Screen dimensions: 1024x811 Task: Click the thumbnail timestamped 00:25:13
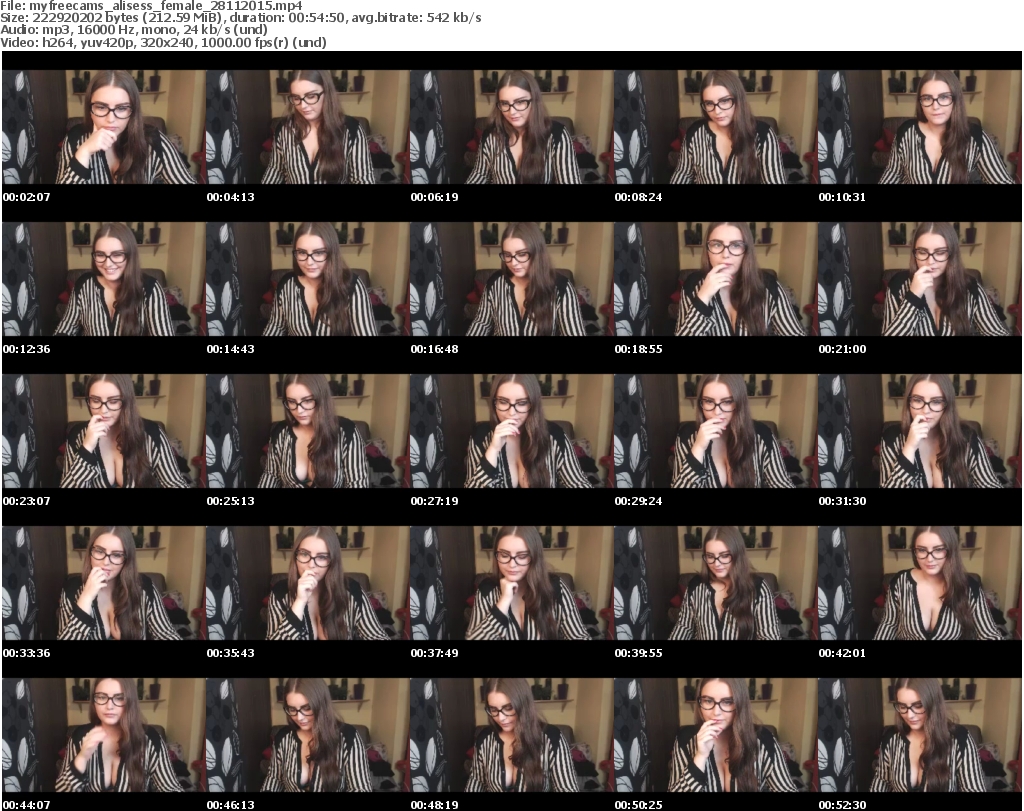click(x=308, y=431)
